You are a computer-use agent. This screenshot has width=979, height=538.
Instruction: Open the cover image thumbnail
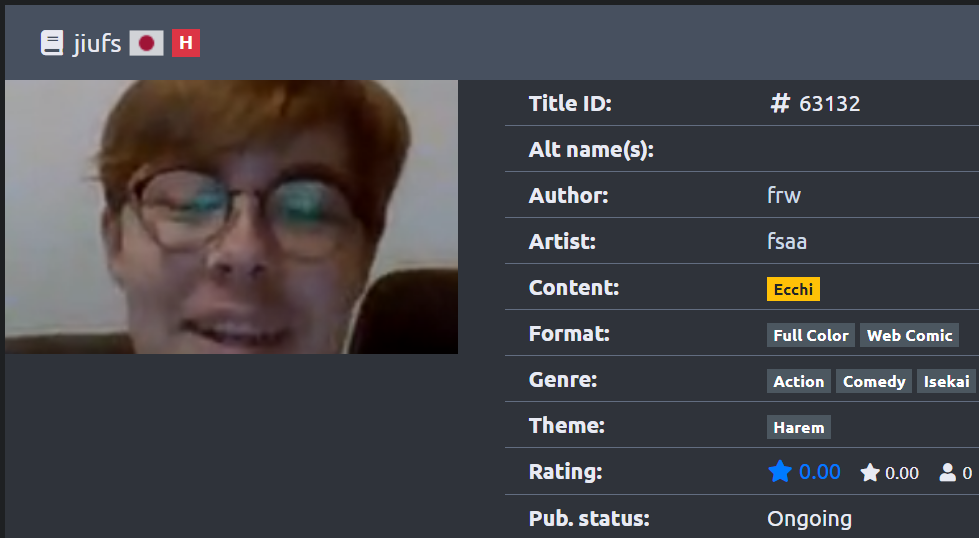click(232, 217)
